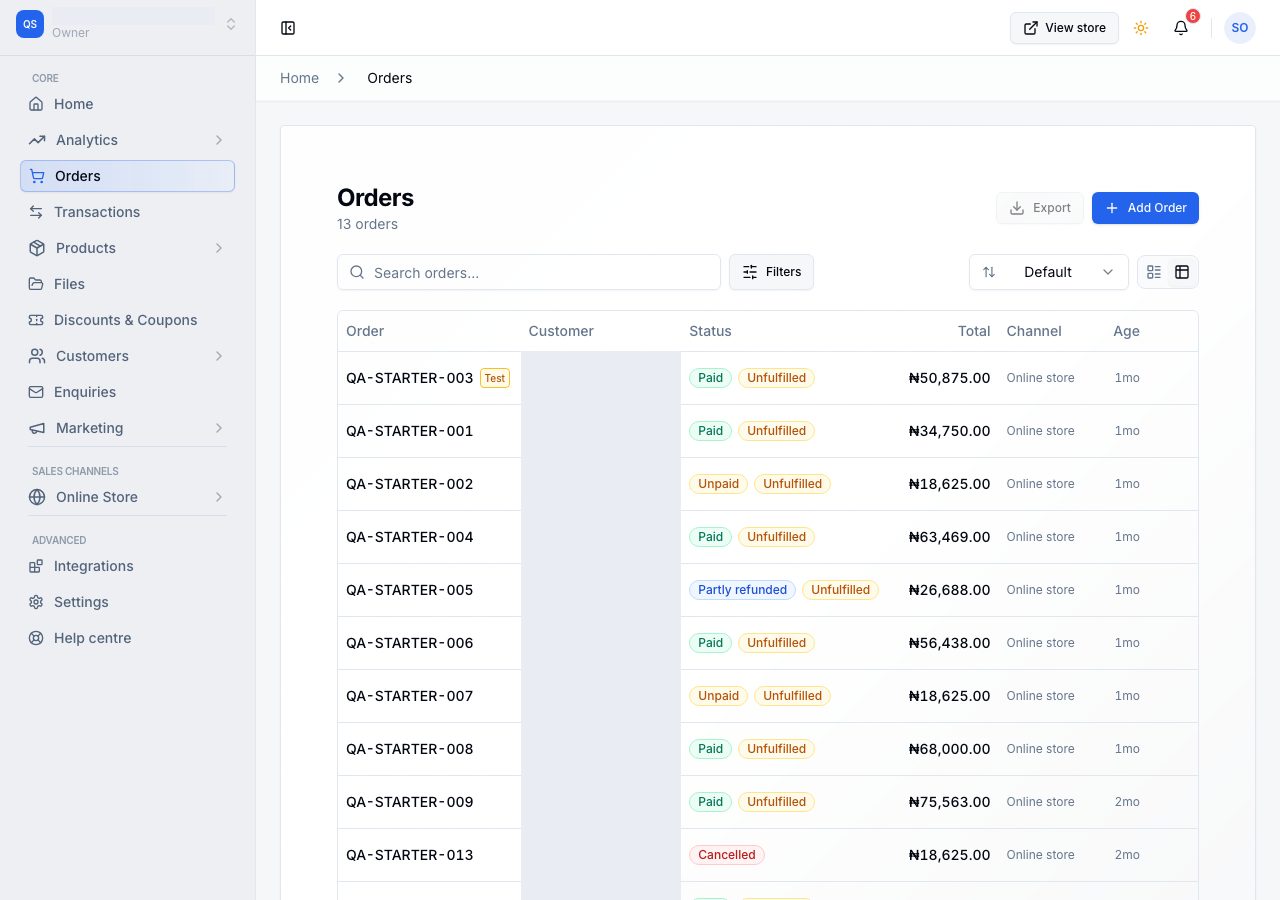
Task: Open notifications bell
Action: coord(1181,28)
